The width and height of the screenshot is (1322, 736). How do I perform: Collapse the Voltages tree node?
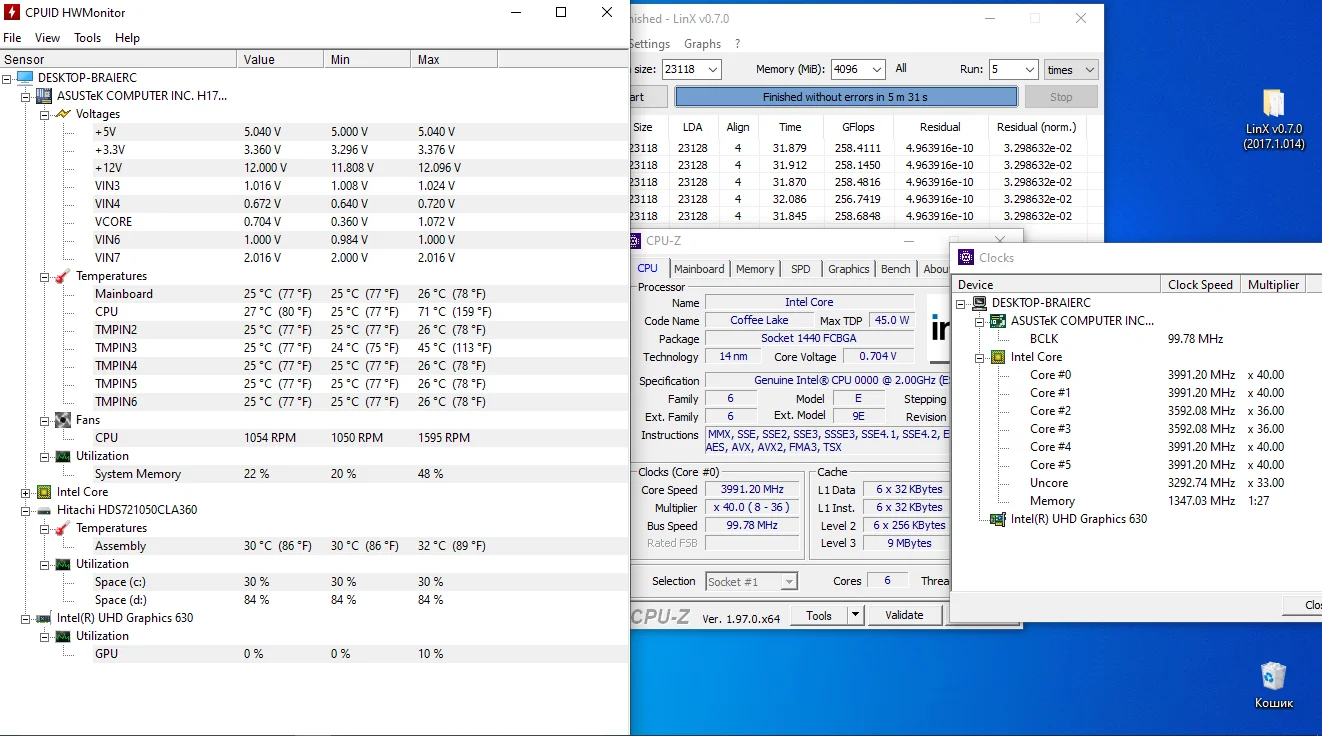point(45,114)
